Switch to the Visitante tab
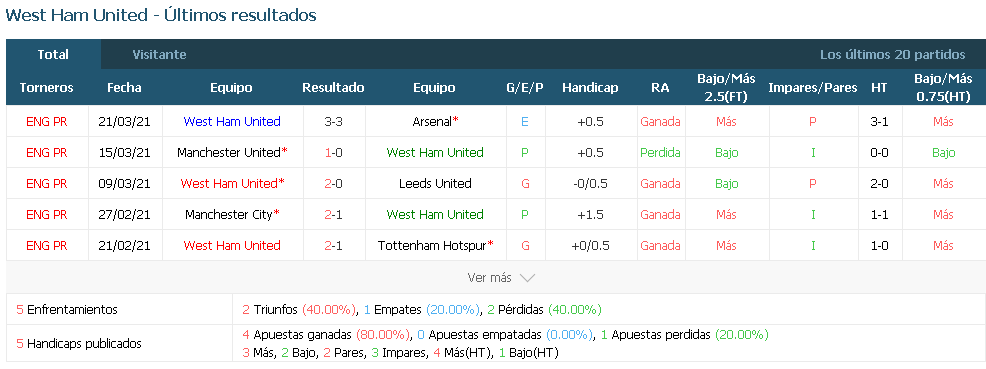The height and width of the screenshot is (369, 986). pos(159,55)
